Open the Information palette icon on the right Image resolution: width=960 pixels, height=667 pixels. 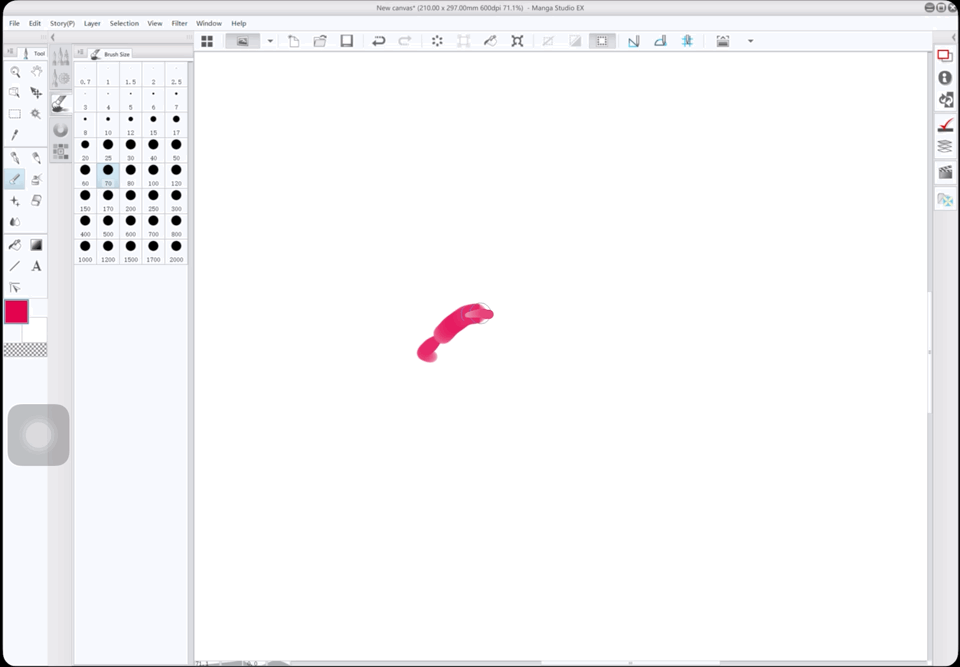point(945,78)
